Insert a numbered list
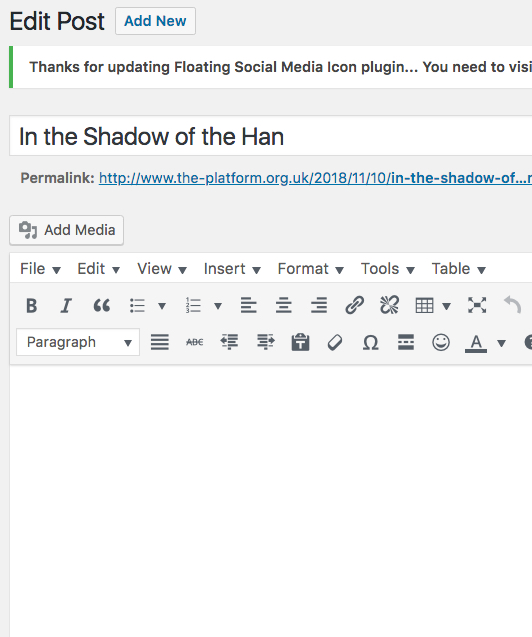The height and width of the screenshot is (637, 532). tap(193, 306)
